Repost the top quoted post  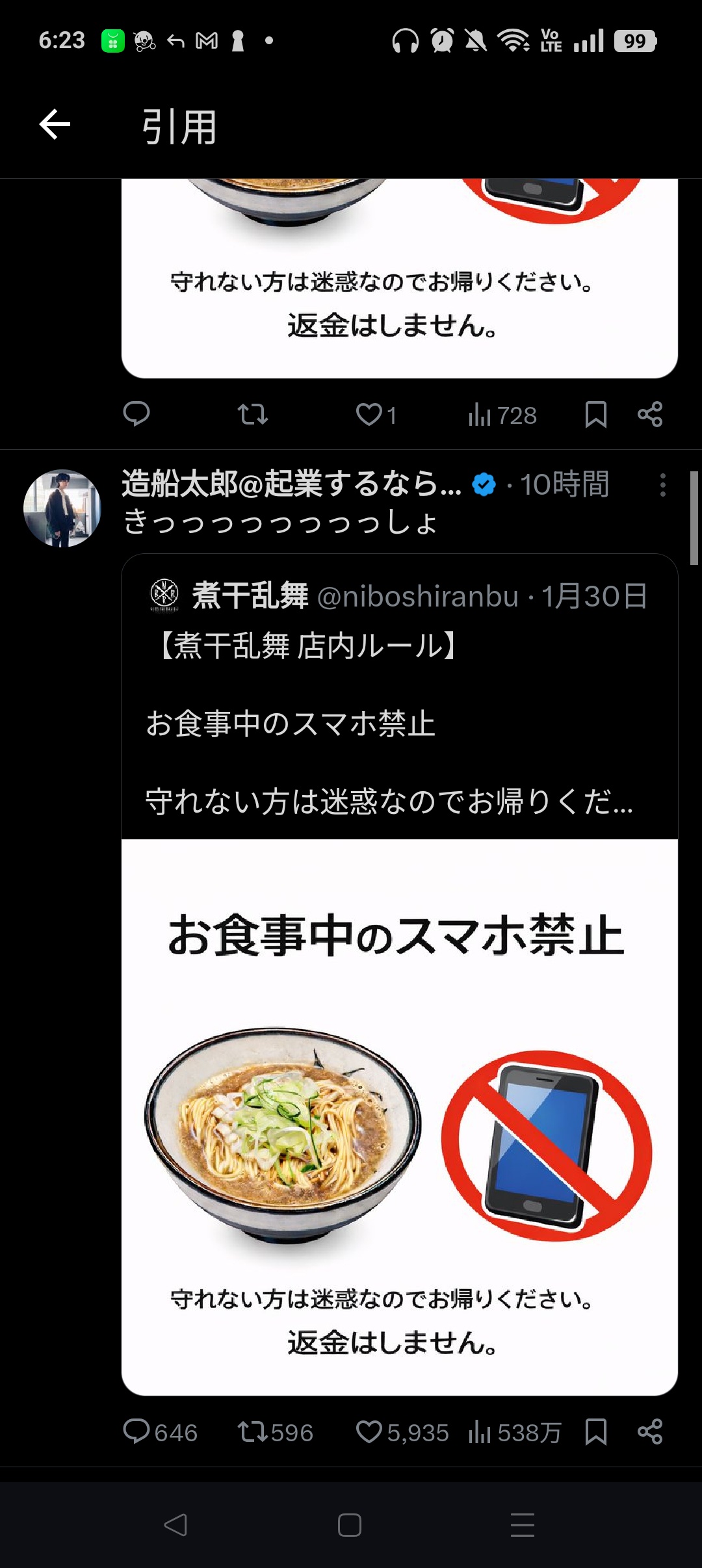252,414
